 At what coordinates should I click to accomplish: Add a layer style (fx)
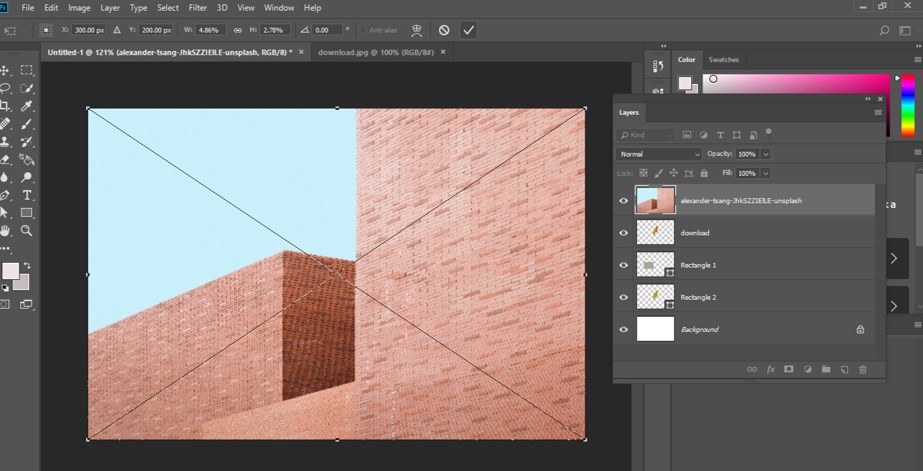[x=771, y=369]
